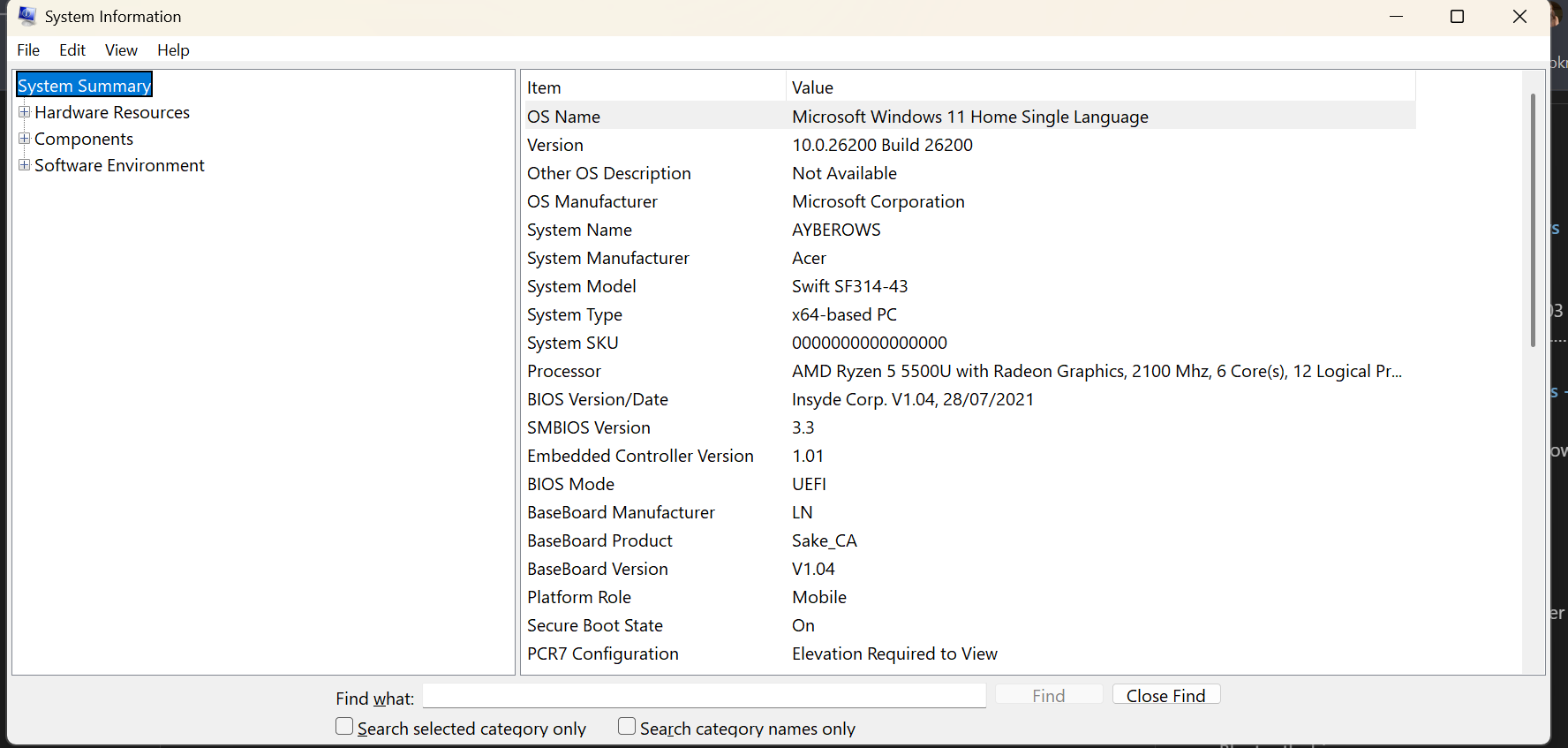Click the details pane vertical scrollbar thumb
1568x748 pixels.
tap(1533, 219)
